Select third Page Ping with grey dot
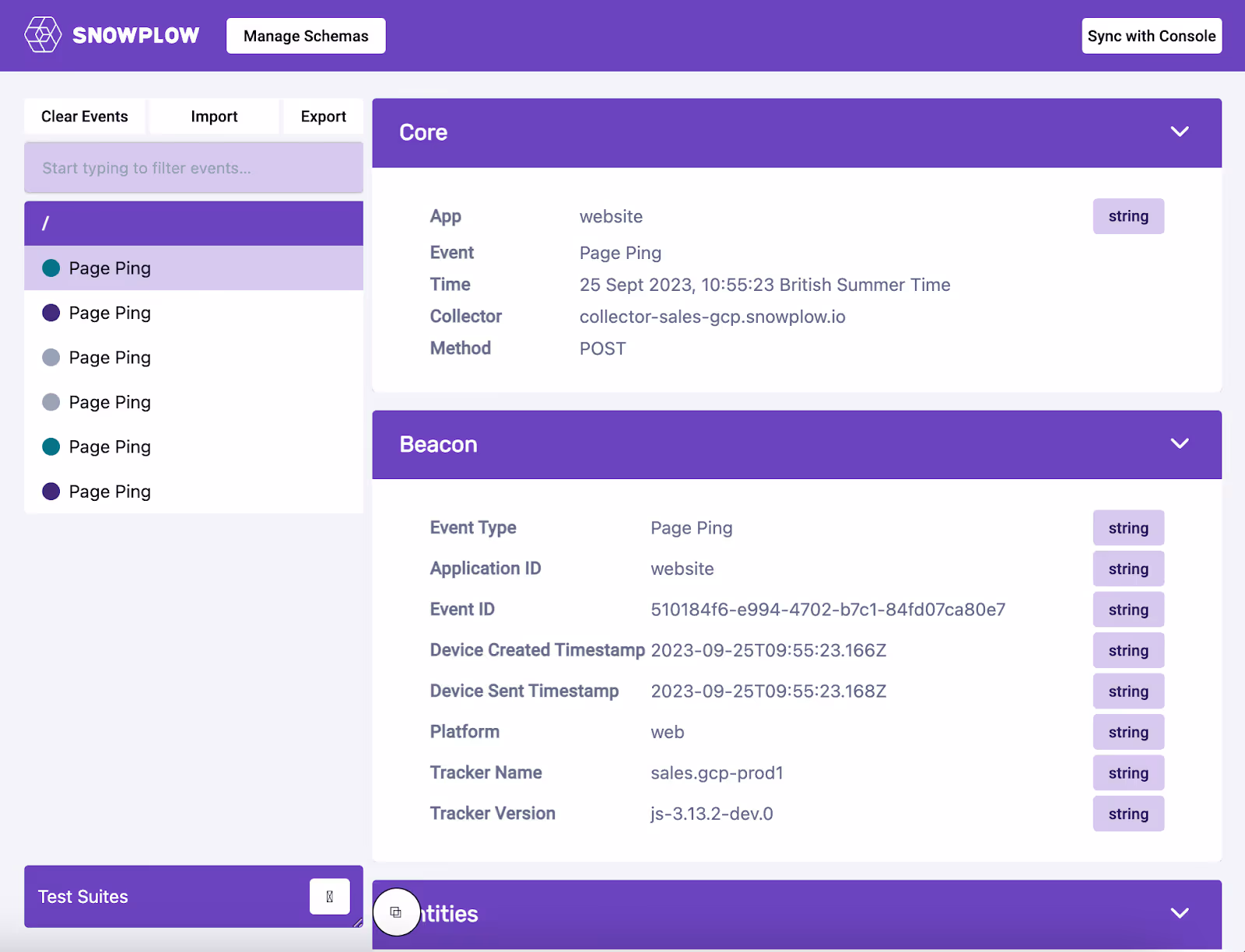Image resolution: width=1245 pixels, height=952 pixels. (x=194, y=358)
